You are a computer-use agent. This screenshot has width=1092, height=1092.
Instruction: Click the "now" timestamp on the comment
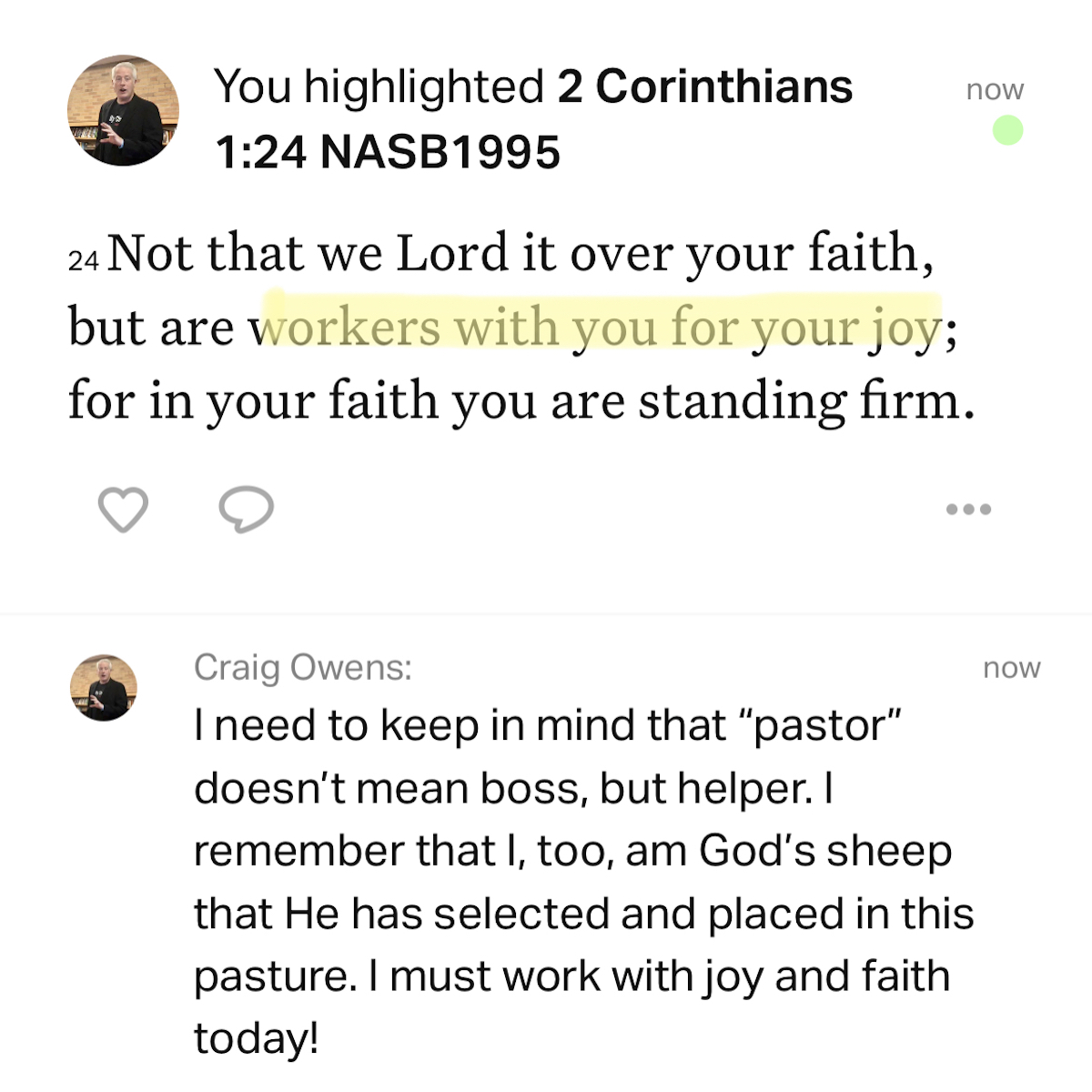click(1011, 668)
